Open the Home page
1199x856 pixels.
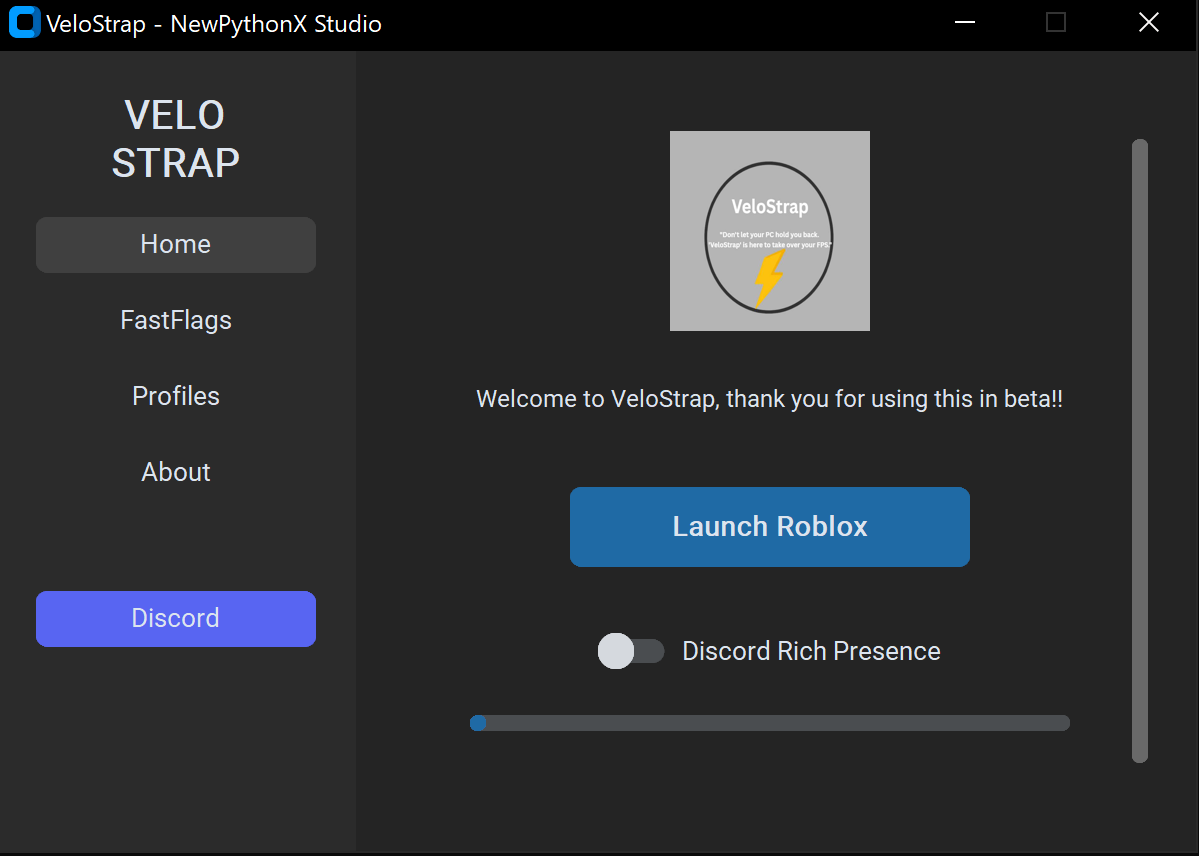coord(176,245)
